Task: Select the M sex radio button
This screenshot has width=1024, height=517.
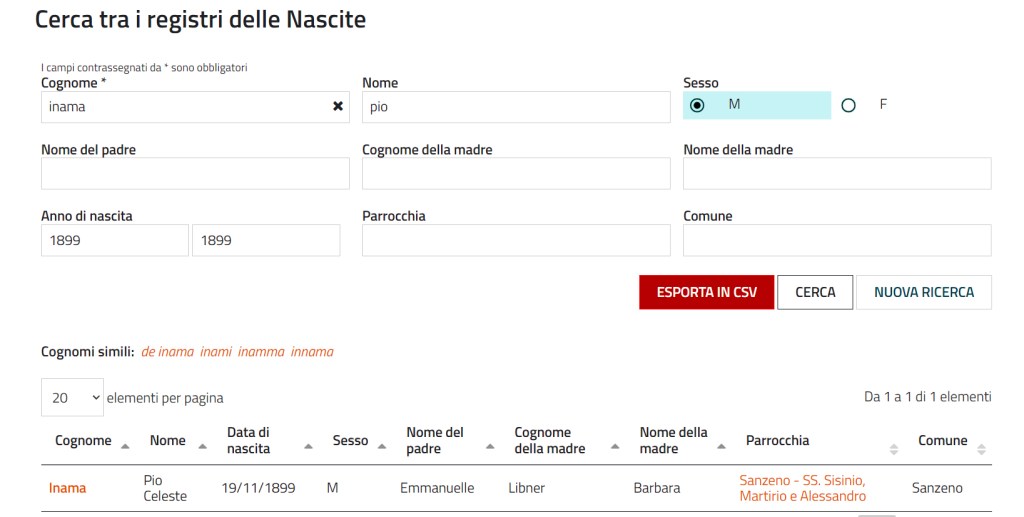Action: (697, 105)
